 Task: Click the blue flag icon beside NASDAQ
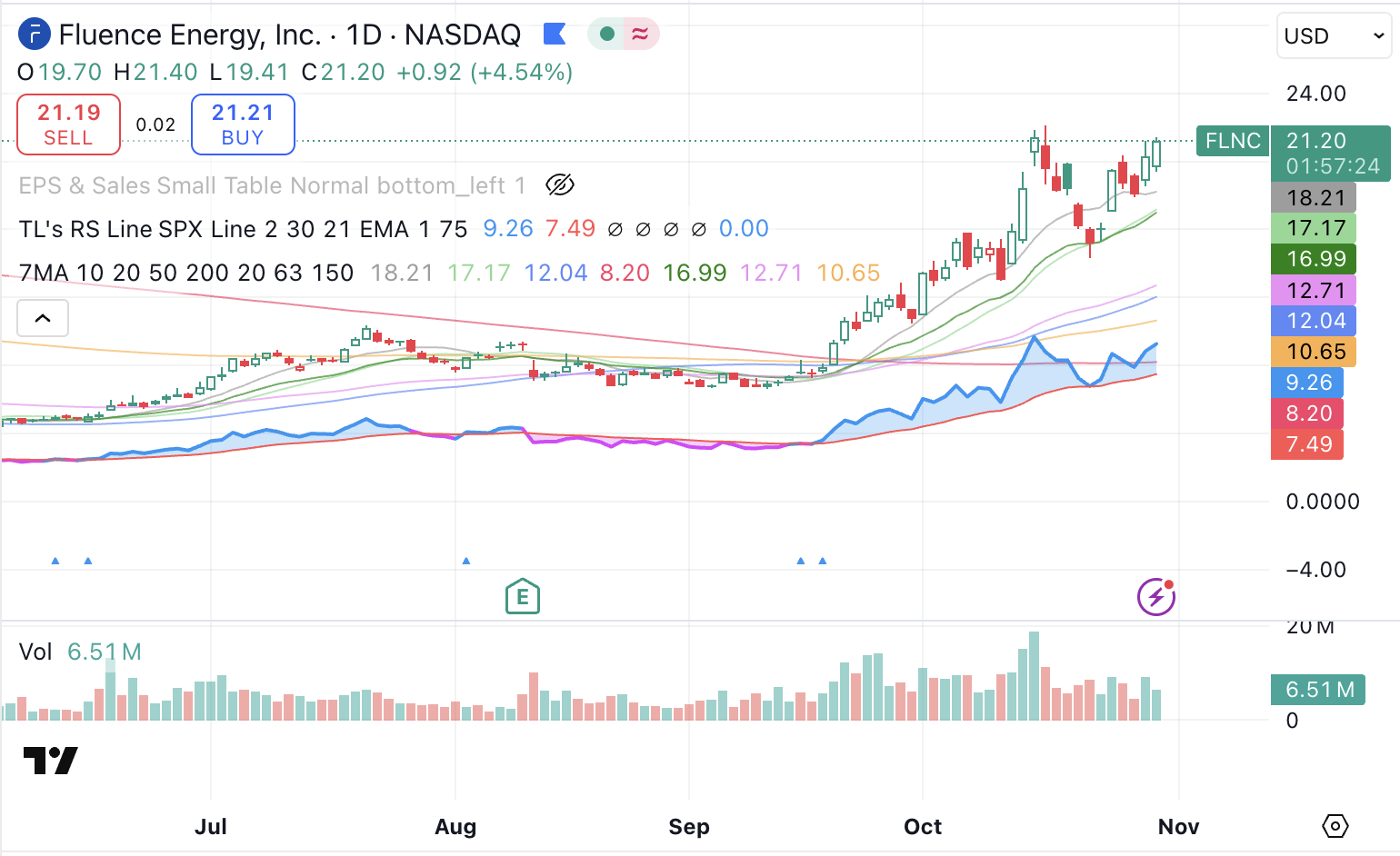click(x=555, y=35)
